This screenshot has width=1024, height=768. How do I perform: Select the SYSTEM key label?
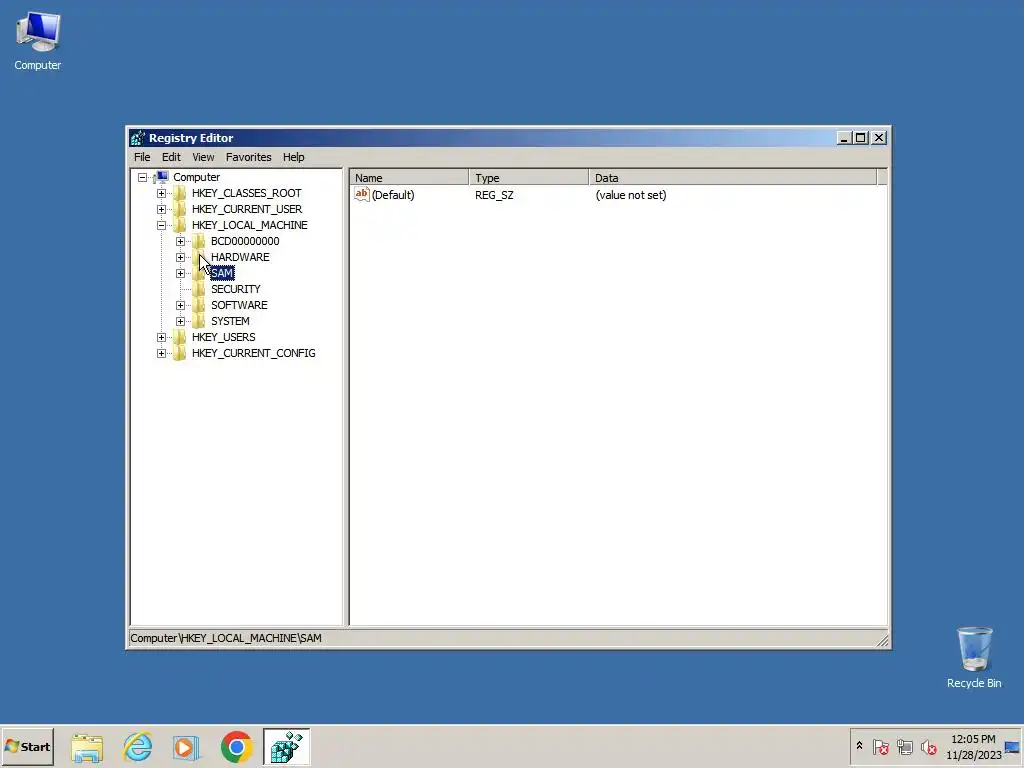pos(230,321)
